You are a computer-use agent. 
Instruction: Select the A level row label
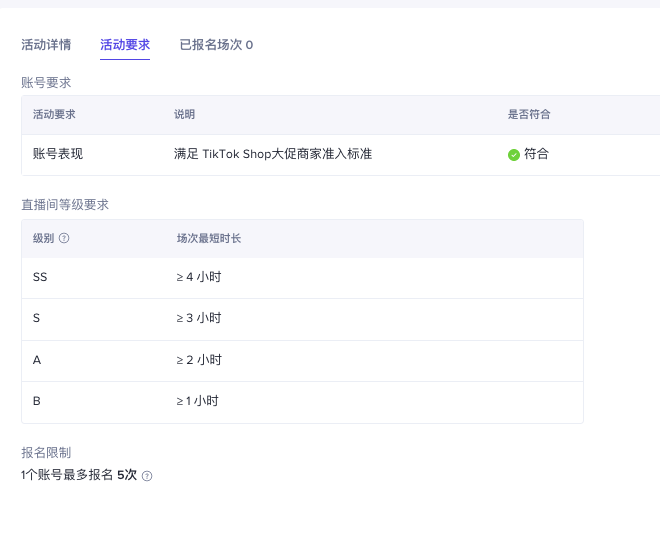(37, 360)
